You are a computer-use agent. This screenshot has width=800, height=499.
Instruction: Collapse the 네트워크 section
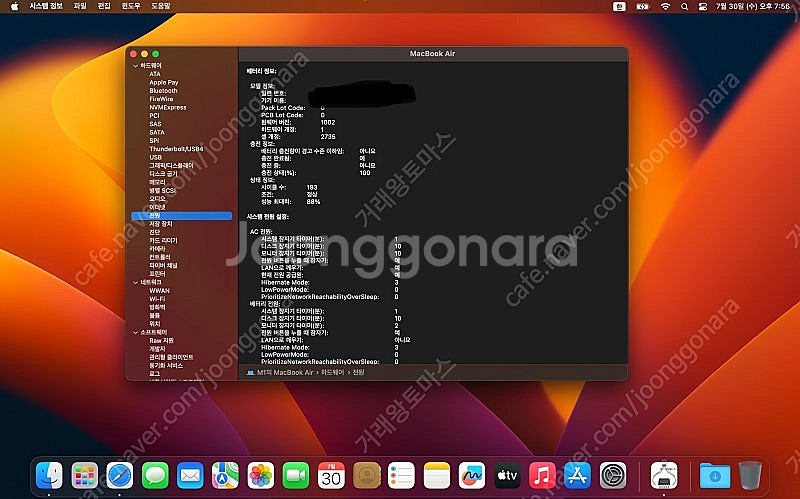[x=135, y=282]
